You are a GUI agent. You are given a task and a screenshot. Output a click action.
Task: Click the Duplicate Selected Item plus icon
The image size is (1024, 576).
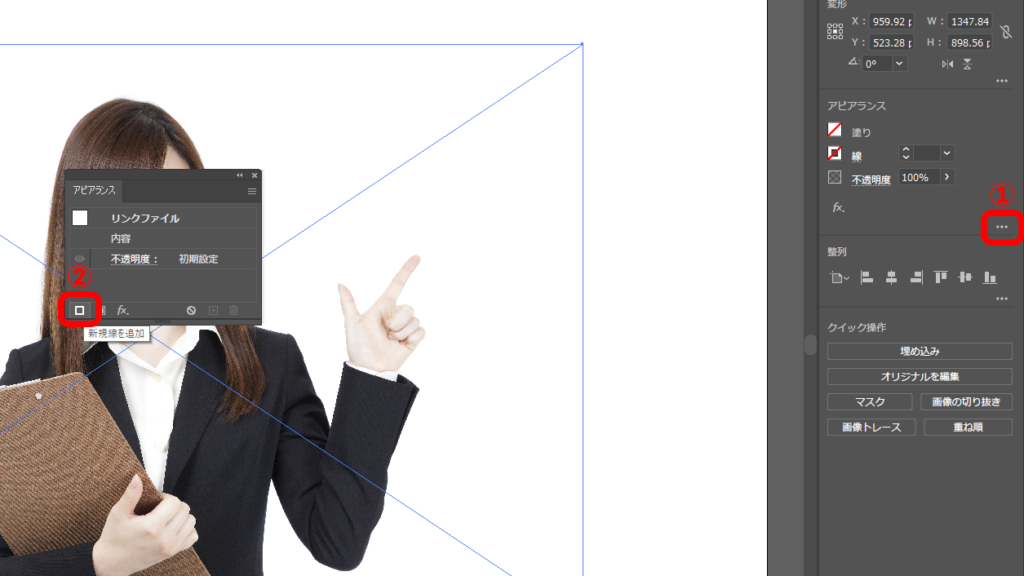(x=213, y=310)
